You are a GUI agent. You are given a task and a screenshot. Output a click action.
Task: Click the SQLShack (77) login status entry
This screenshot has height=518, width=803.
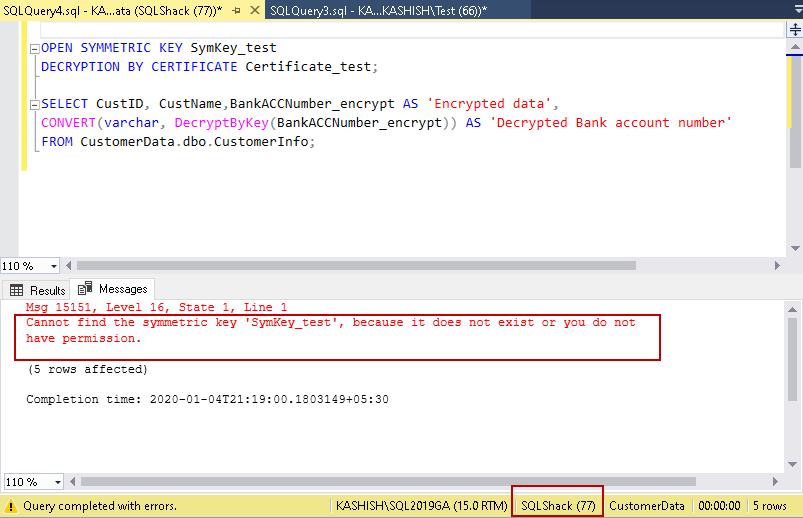point(558,506)
